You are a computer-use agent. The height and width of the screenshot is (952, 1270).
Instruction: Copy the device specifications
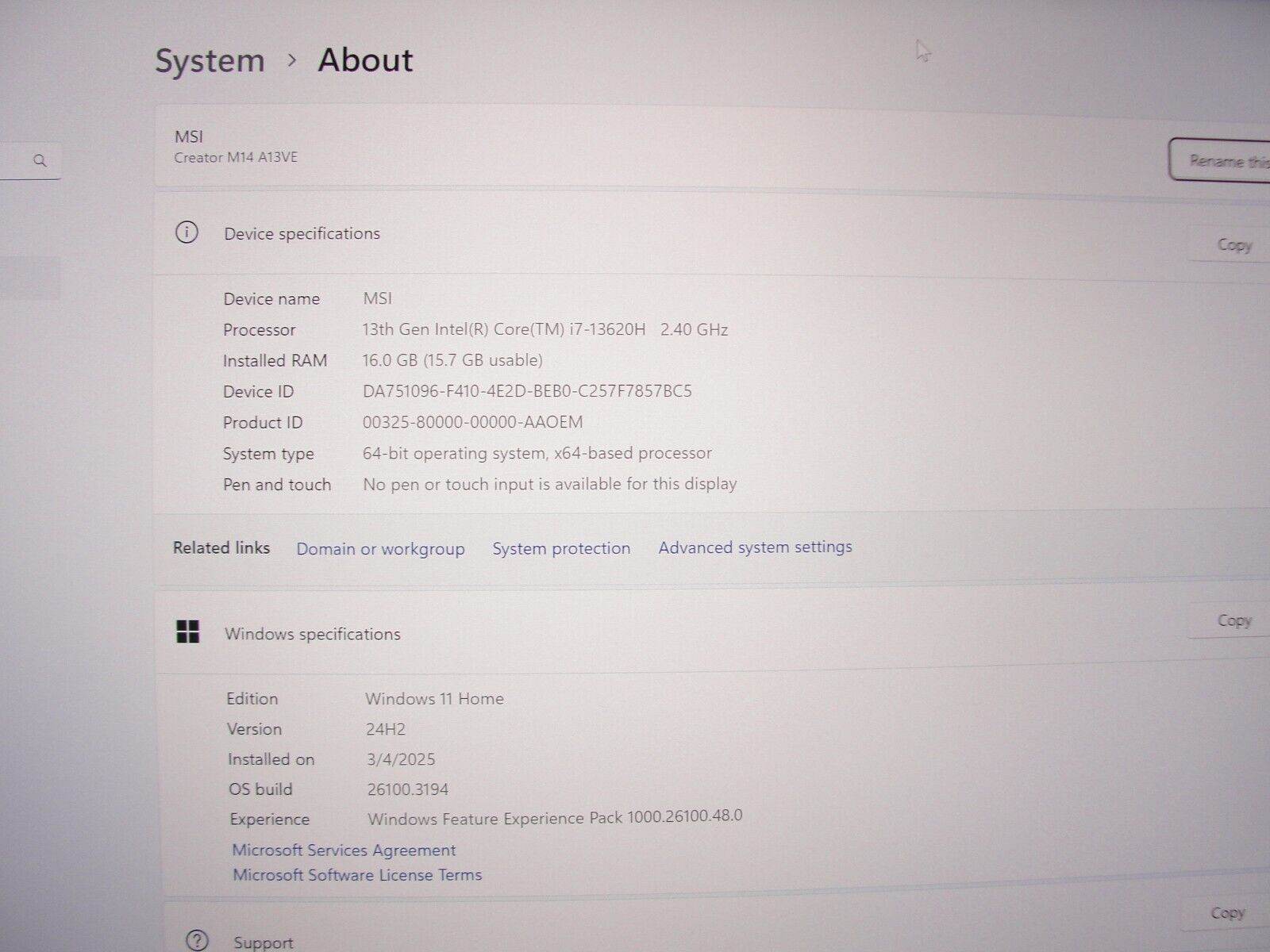[x=1233, y=244]
